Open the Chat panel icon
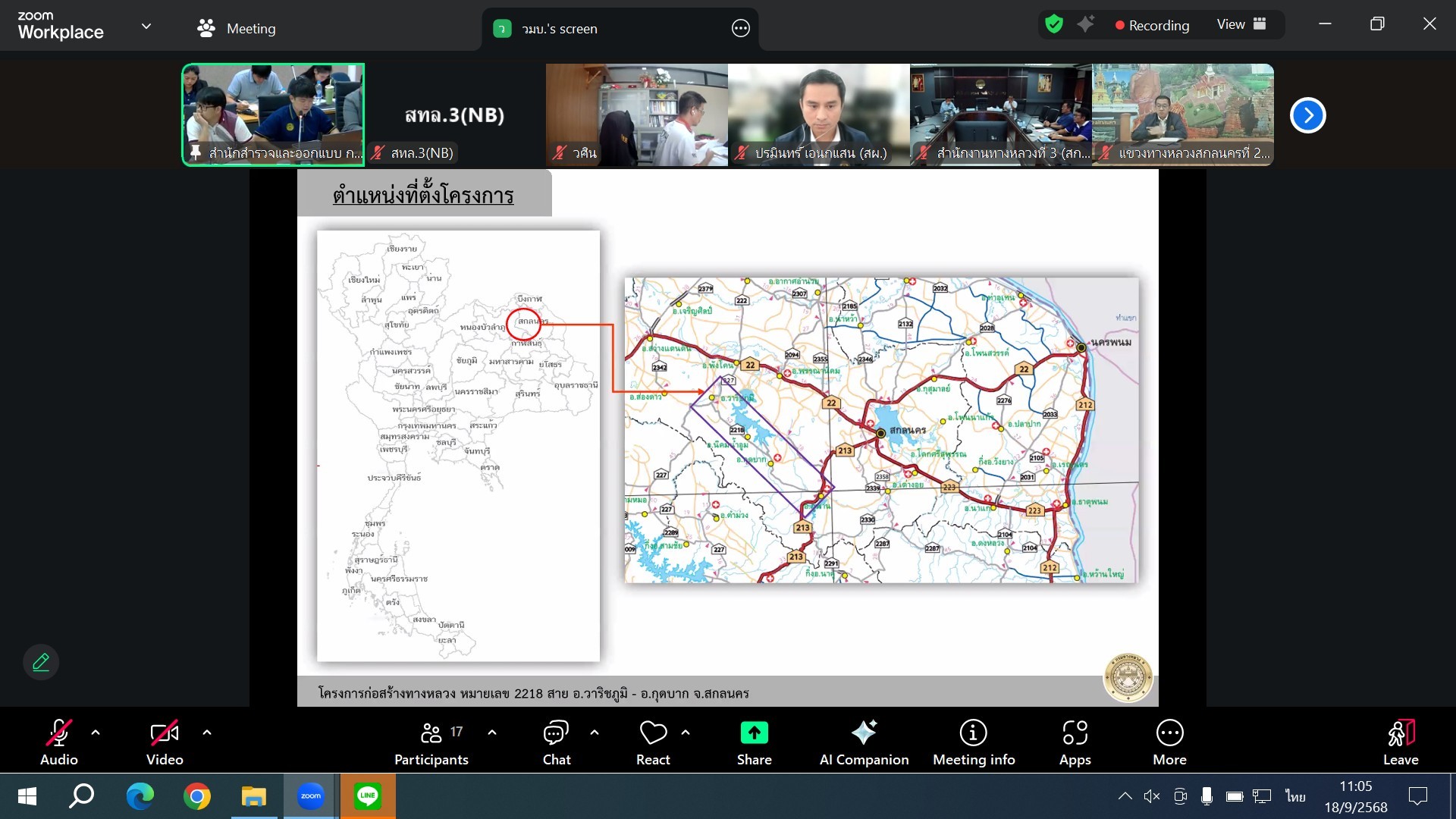The width and height of the screenshot is (1456, 819). [x=556, y=733]
